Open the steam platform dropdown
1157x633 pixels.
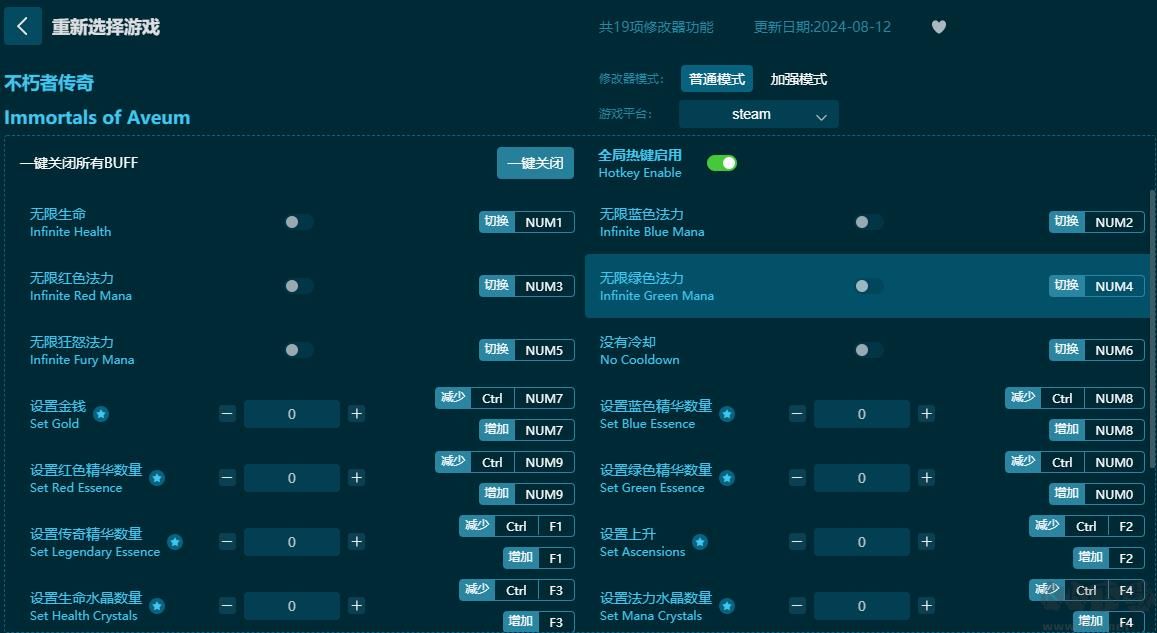(x=759, y=114)
